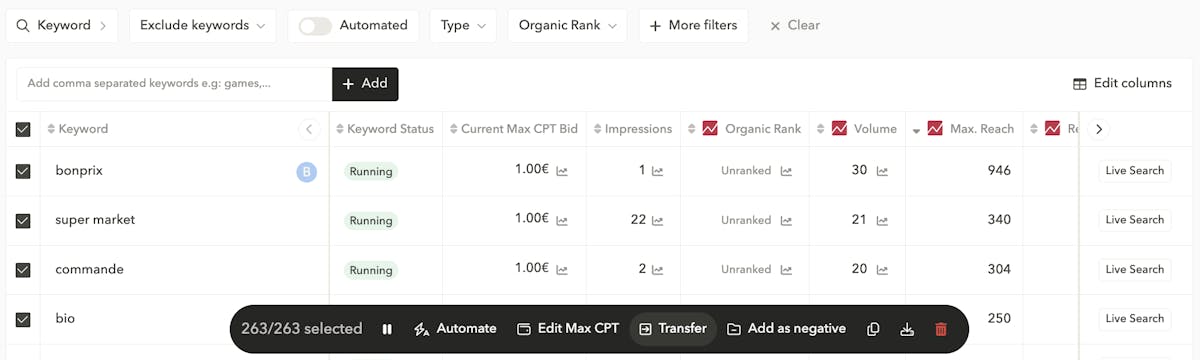Open the Exclude keywords dropdown
This screenshot has height=360, width=1200.
[203, 26]
